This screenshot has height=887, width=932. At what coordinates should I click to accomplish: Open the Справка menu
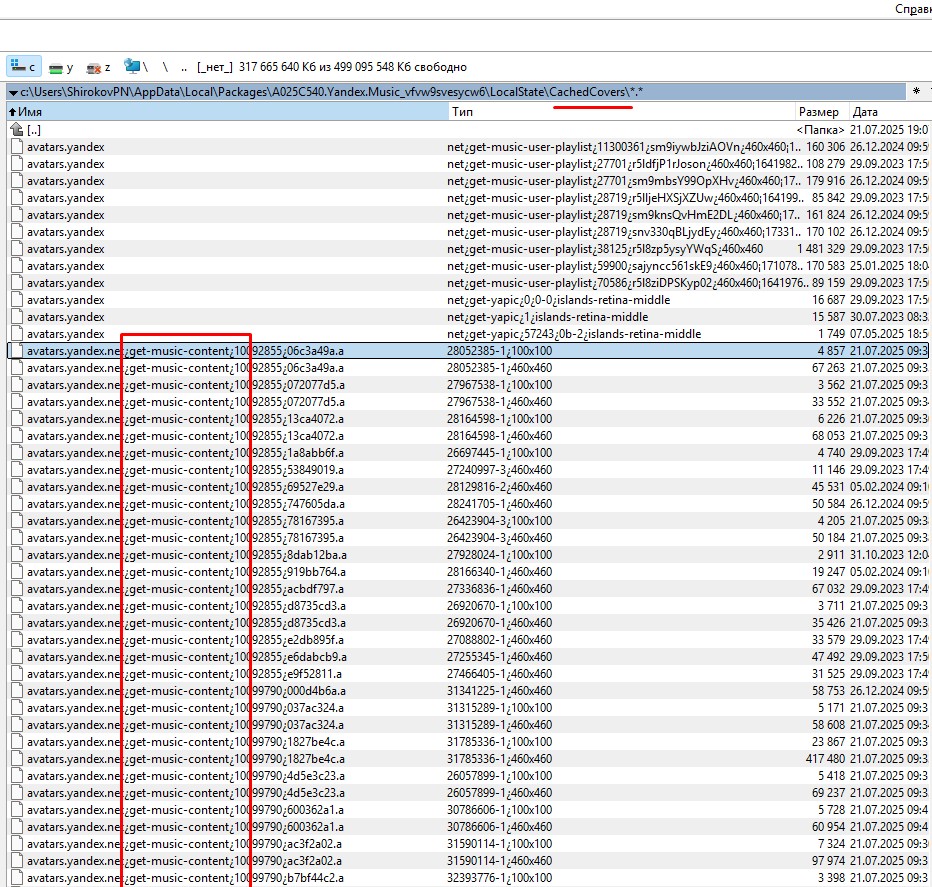click(912, 8)
